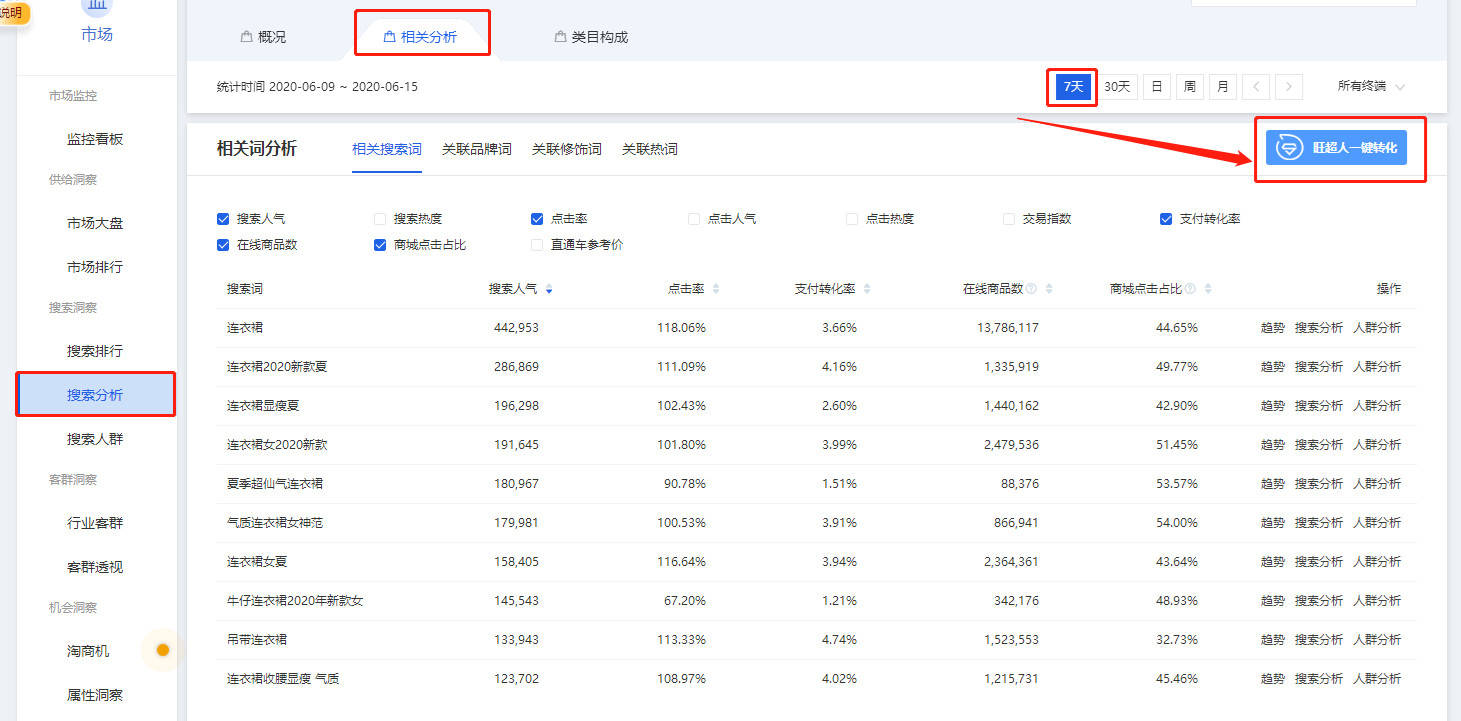Click the 旺超人一键转化 button

tap(1336, 148)
